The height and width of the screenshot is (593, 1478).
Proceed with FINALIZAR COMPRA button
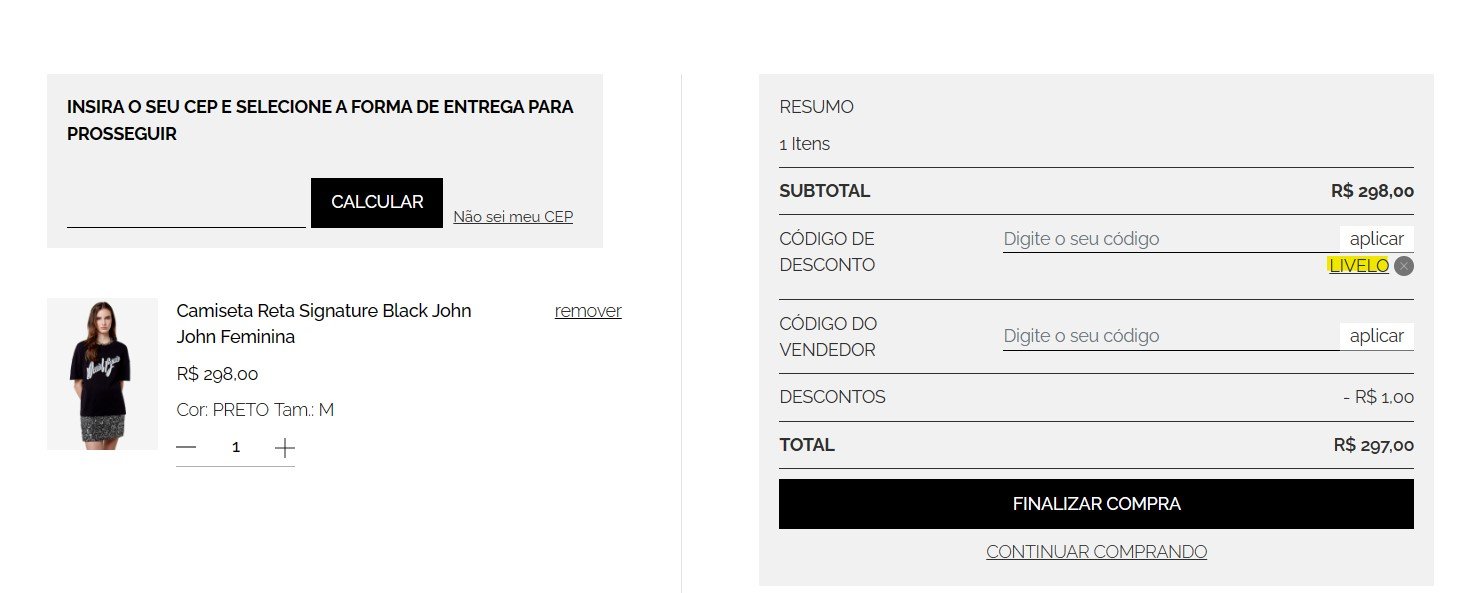coord(1096,504)
